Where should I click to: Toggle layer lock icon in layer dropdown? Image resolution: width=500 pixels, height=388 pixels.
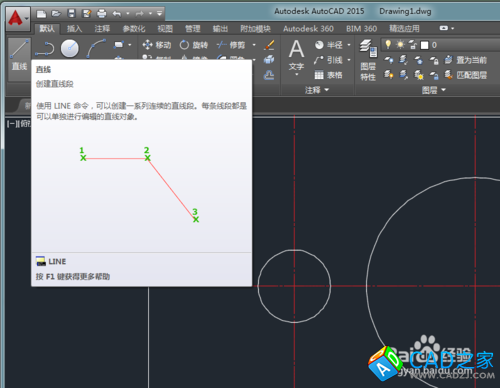click(413, 45)
